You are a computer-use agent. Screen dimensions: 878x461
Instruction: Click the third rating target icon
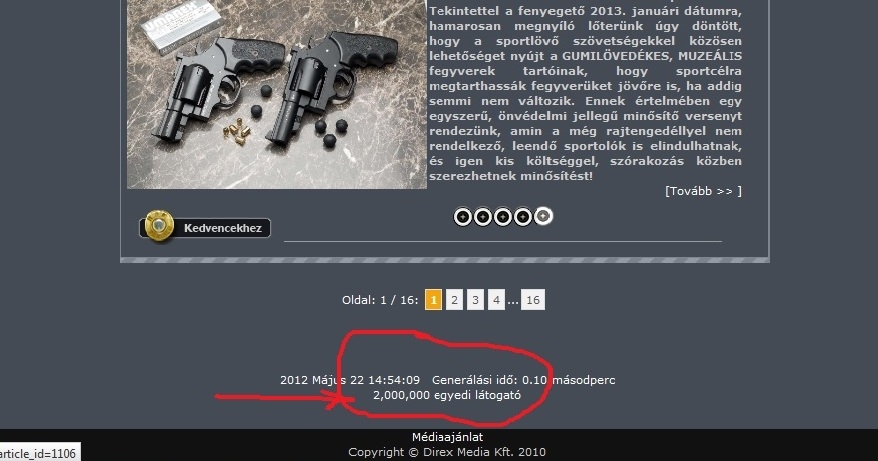[503, 216]
